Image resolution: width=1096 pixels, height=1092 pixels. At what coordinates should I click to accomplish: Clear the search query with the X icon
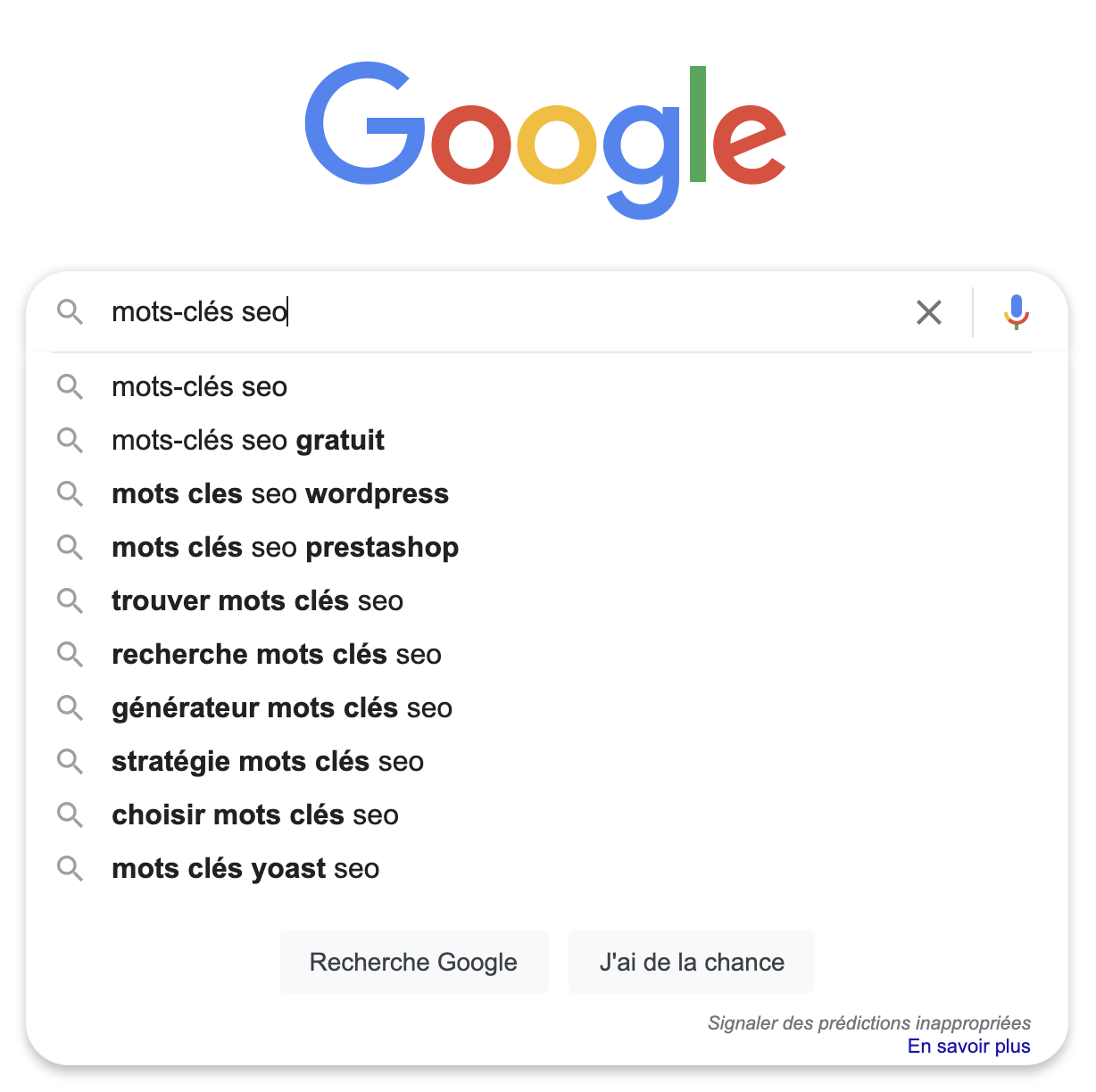point(929,312)
